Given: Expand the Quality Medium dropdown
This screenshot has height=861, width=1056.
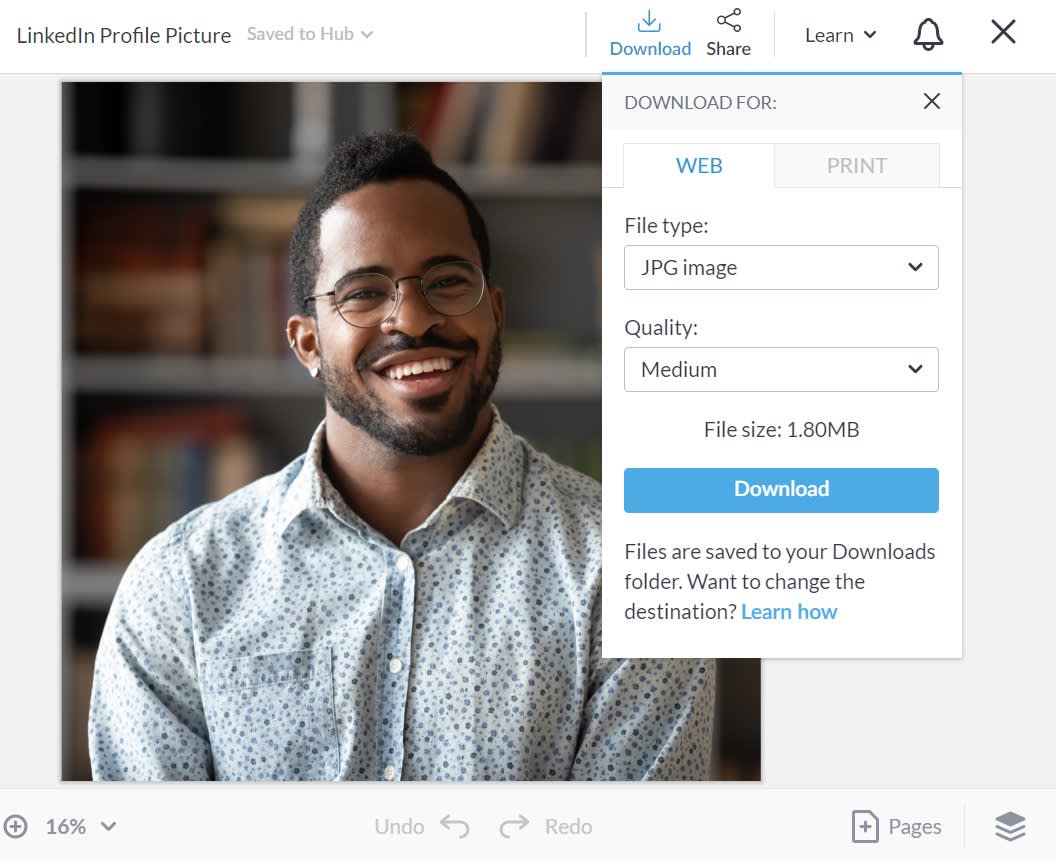Looking at the screenshot, I should click(x=781, y=369).
